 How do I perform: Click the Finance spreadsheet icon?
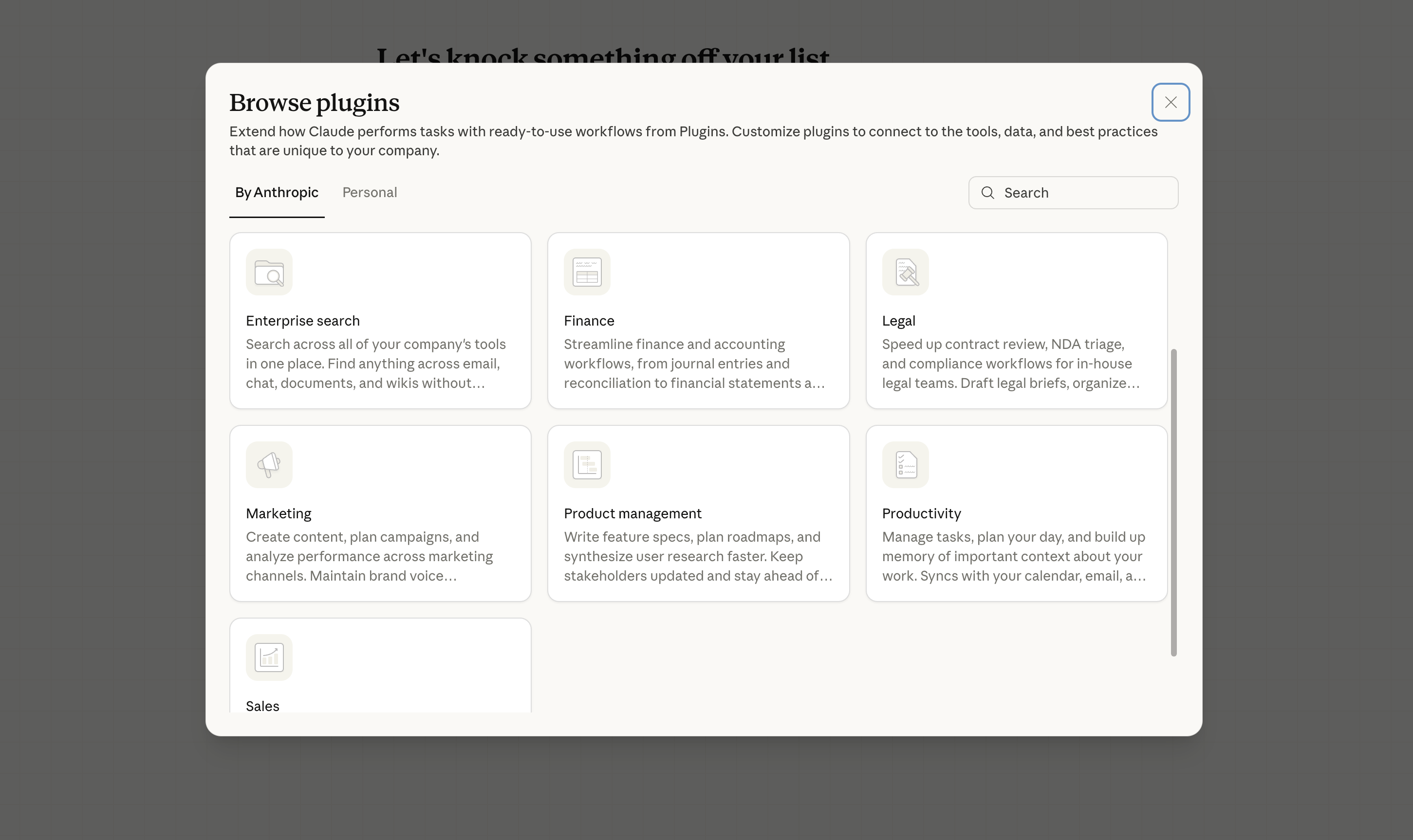coord(587,272)
